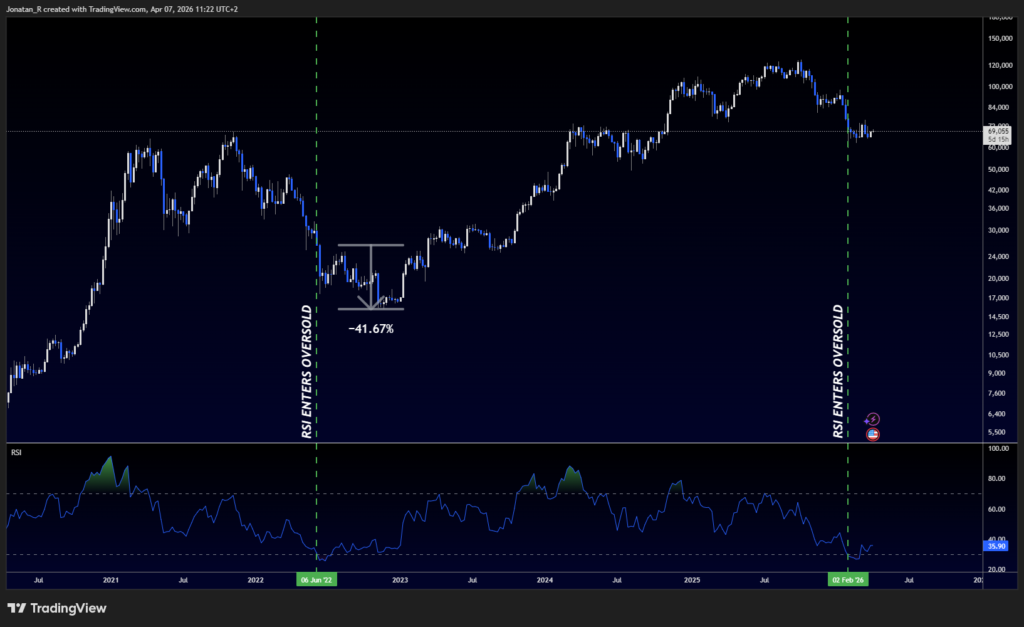The width and height of the screenshot is (1024, 627).
Task: Select the RSI pane title label
Action: pyautogui.click(x=18, y=453)
